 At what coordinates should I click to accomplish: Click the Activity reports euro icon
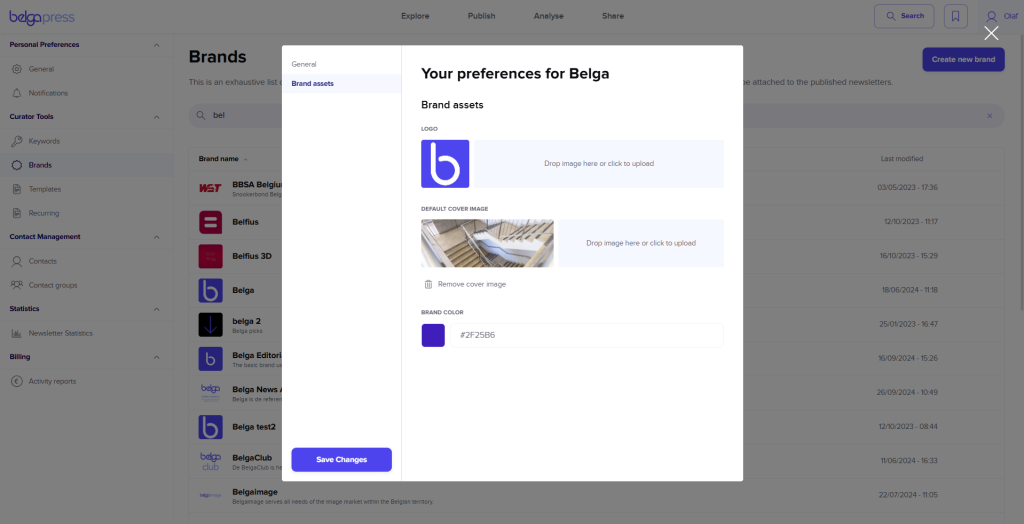[x=17, y=382]
